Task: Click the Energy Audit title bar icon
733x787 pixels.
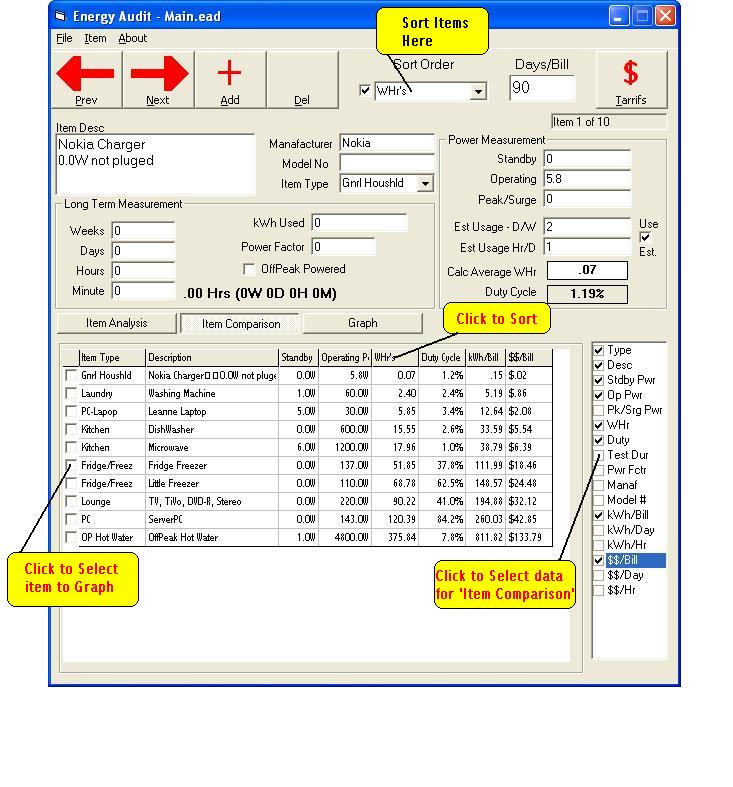Action: [x=61, y=16]
